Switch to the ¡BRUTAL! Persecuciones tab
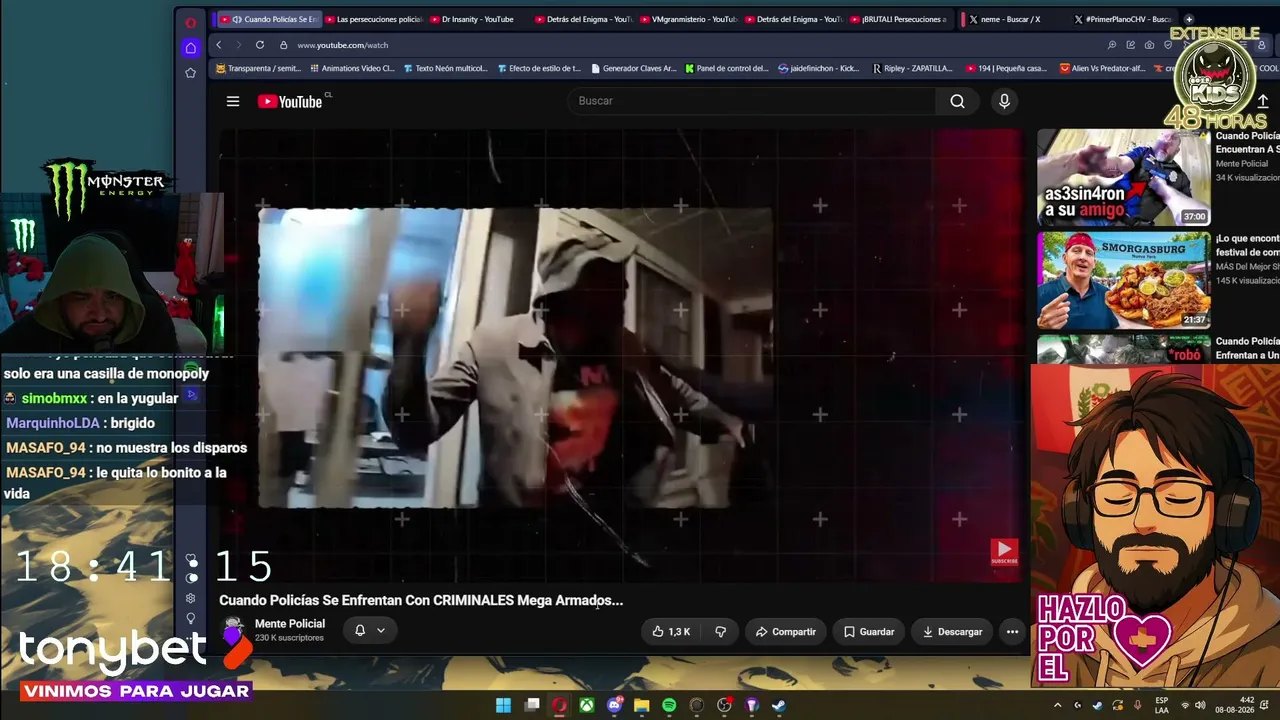Viewport: 1280px width, 720px height. [897, 19]
